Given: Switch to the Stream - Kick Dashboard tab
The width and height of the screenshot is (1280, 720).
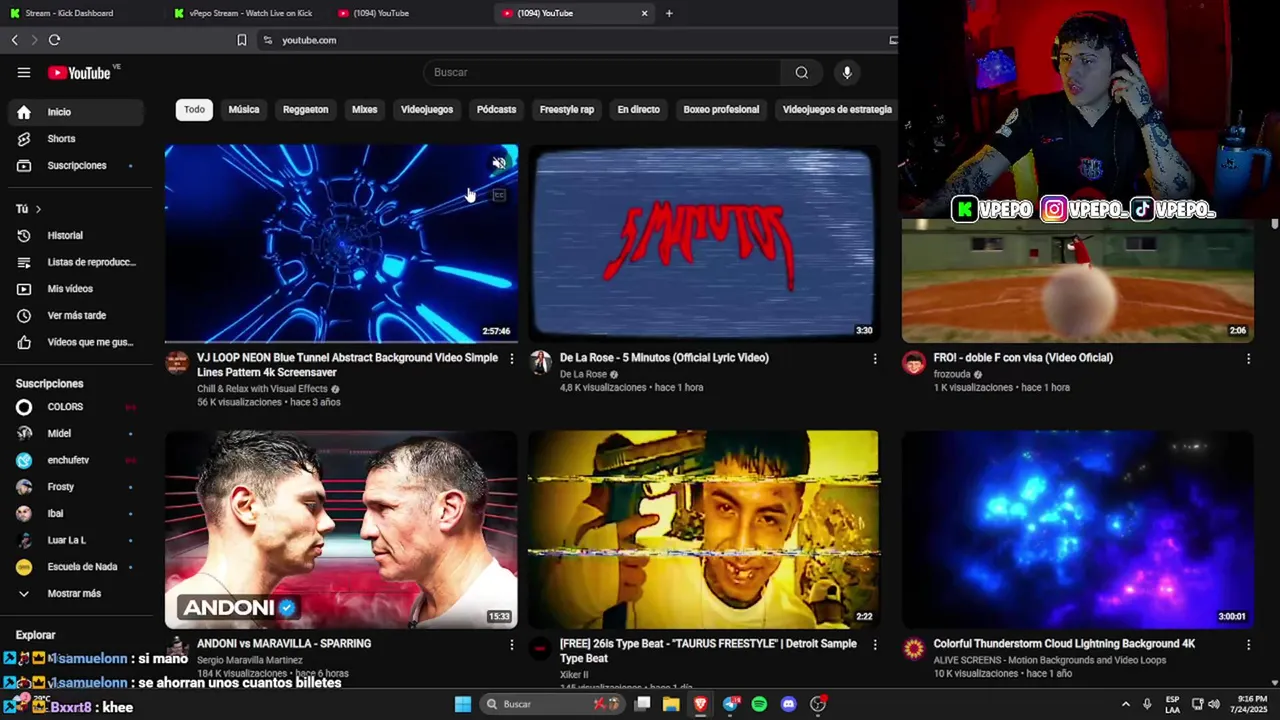Looking at the screenshot, I should tap(80, 13).
